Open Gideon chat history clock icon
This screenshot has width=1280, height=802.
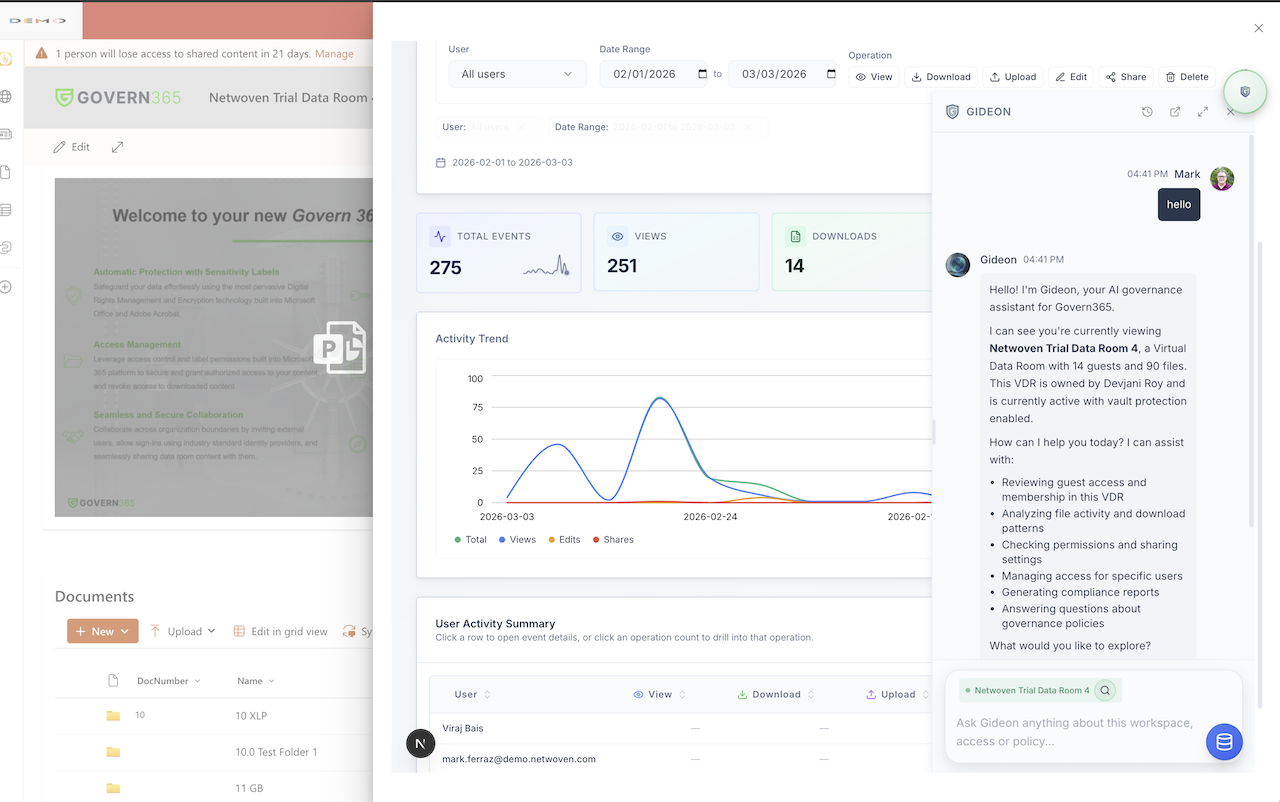[x=1147, y=112]
